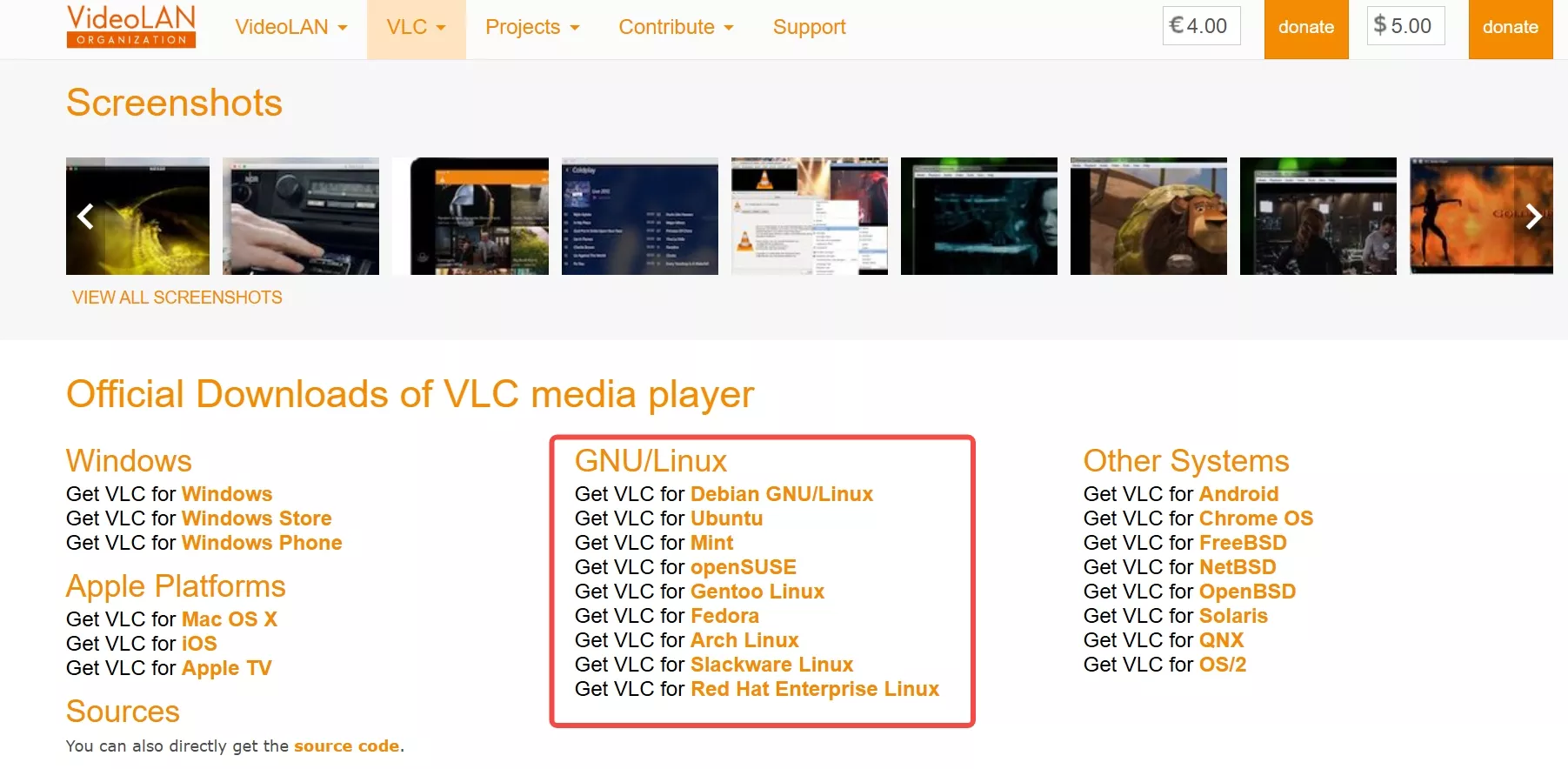Get VLC for Slackware Linux
Image resolution: width=1568 pixels, height=769 pixels.
pos(772,665)
